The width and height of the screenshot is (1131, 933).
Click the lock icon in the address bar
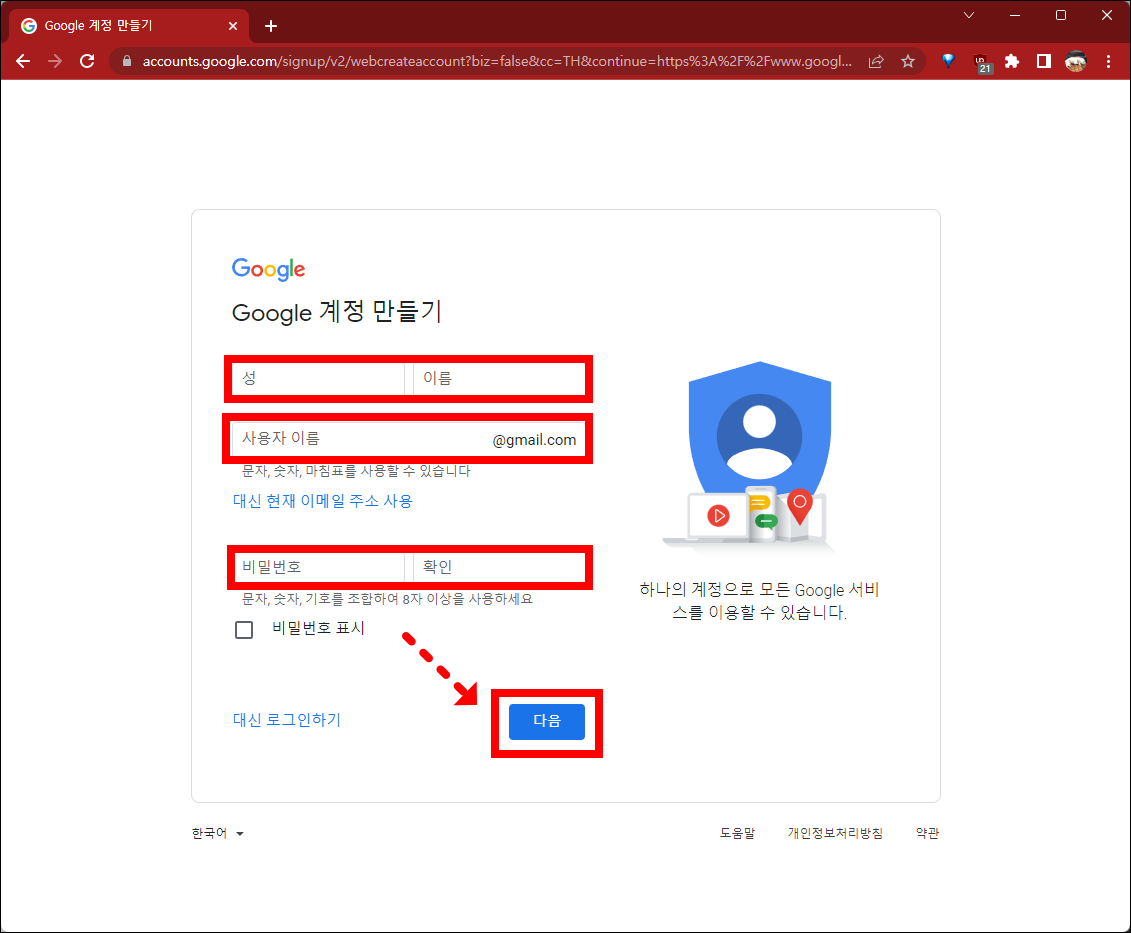tap(127, 61)
